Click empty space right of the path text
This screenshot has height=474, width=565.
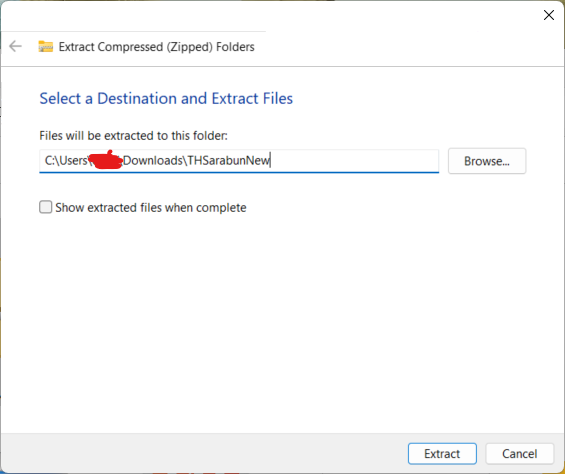353,161
